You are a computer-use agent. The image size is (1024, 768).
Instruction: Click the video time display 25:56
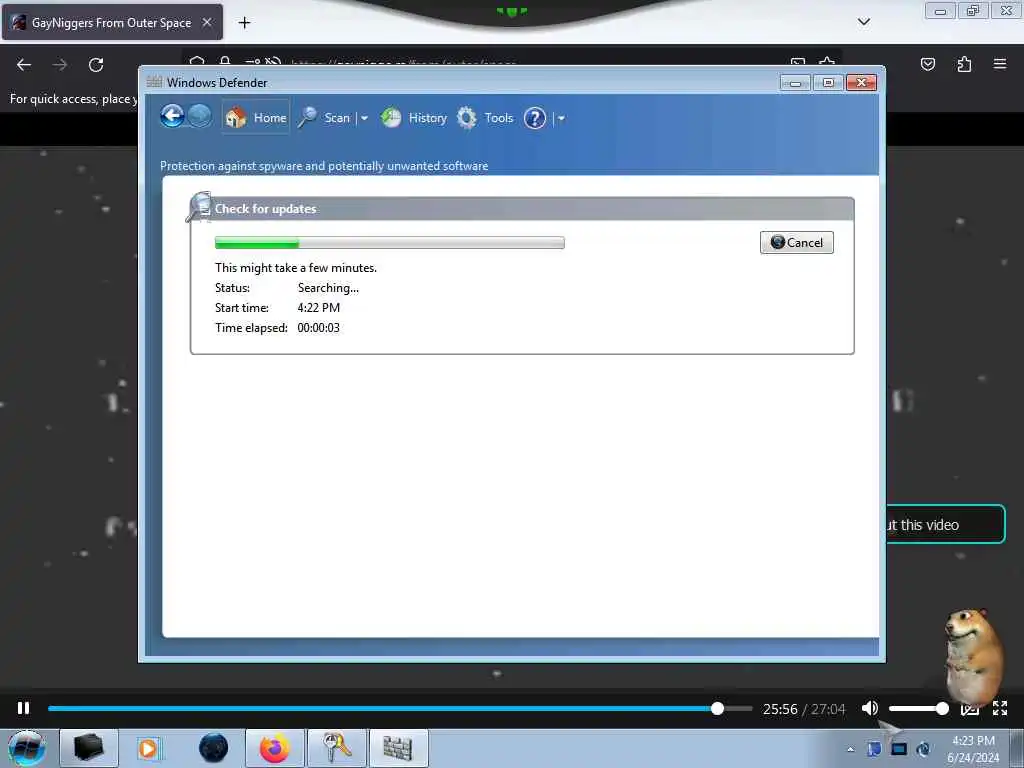(780, 709)
